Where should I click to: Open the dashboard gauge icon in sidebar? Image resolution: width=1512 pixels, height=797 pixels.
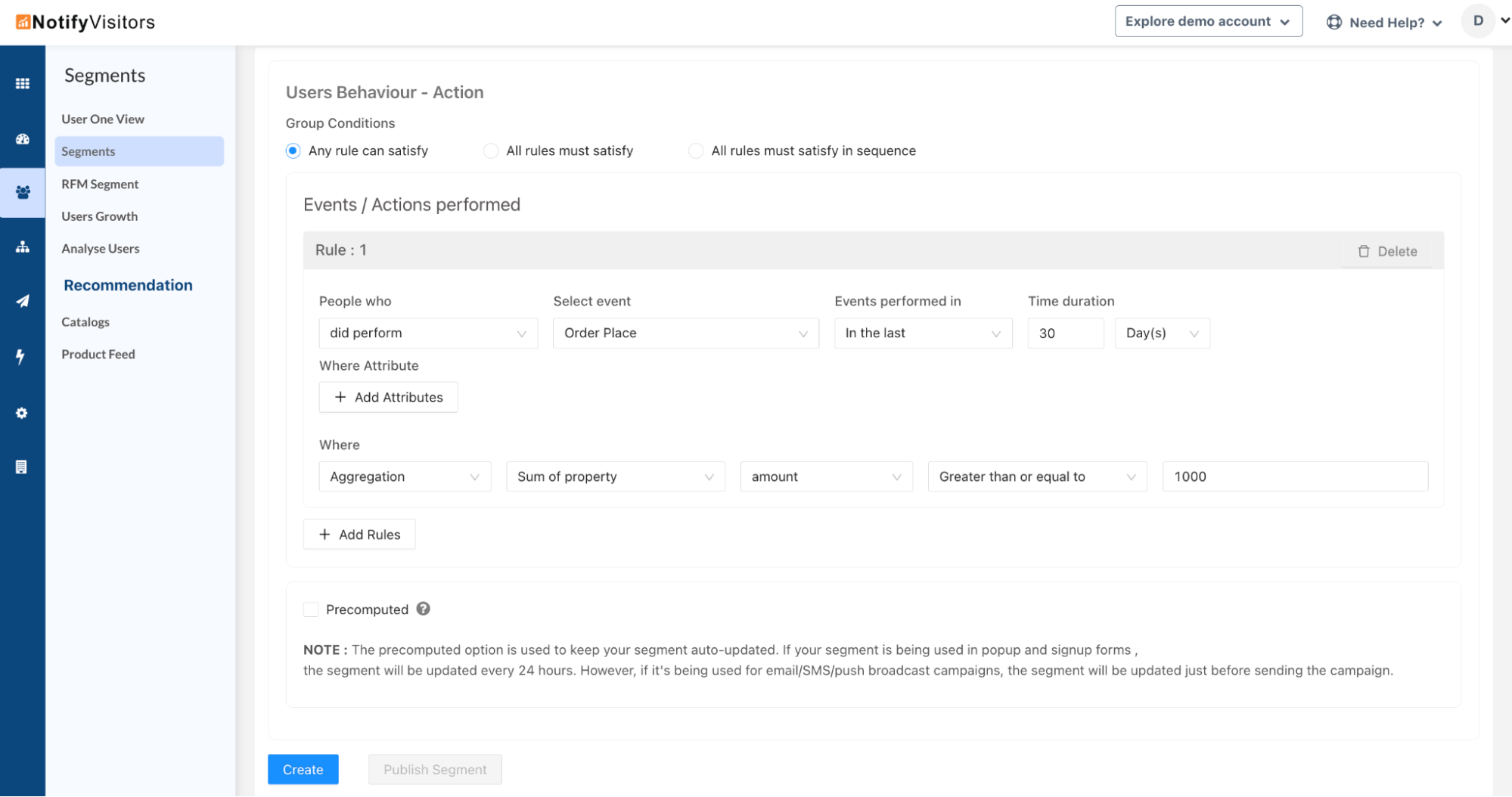(23, 139)
